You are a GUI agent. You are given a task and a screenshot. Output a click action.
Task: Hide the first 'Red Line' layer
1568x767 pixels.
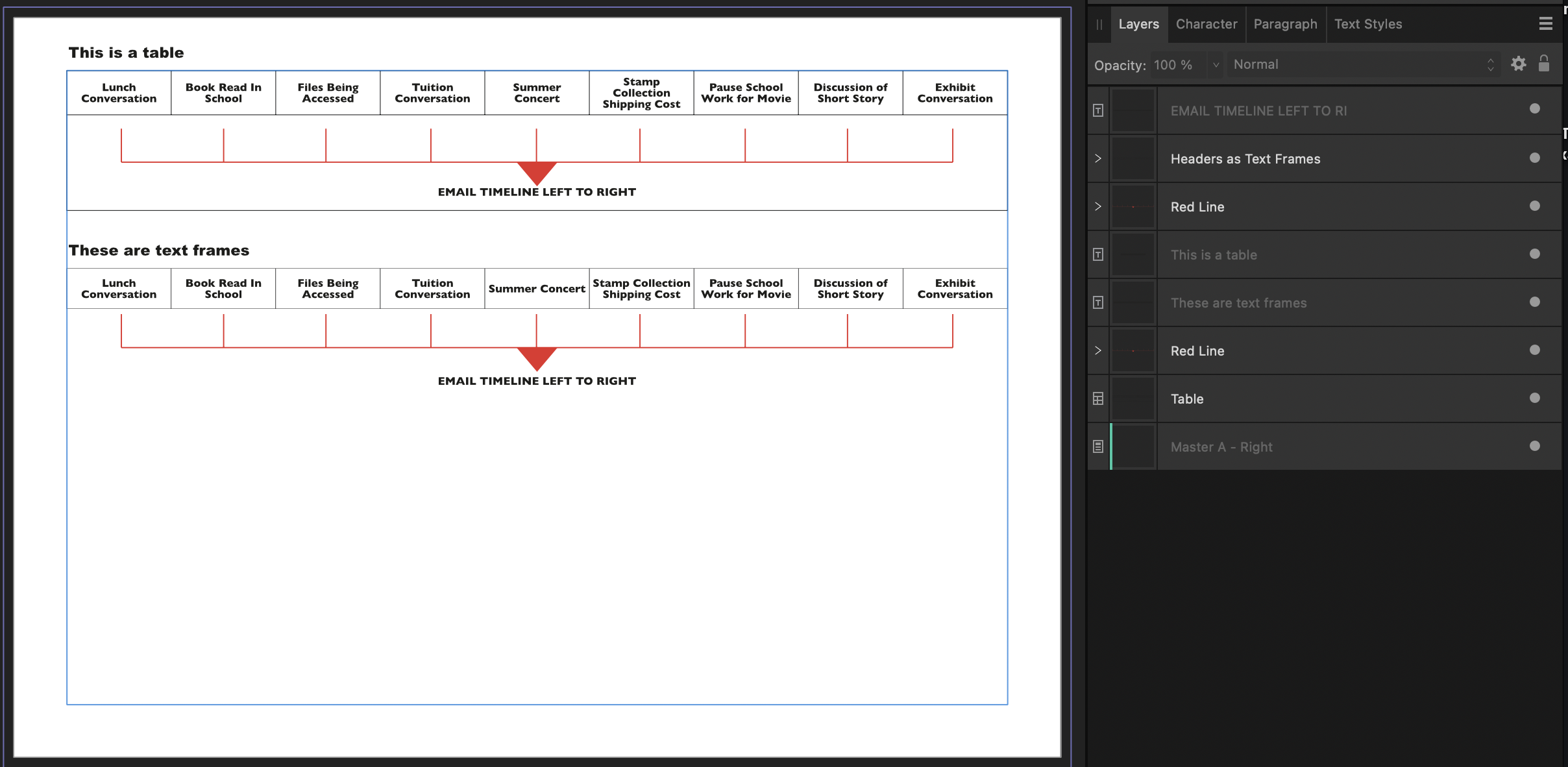1534,205
